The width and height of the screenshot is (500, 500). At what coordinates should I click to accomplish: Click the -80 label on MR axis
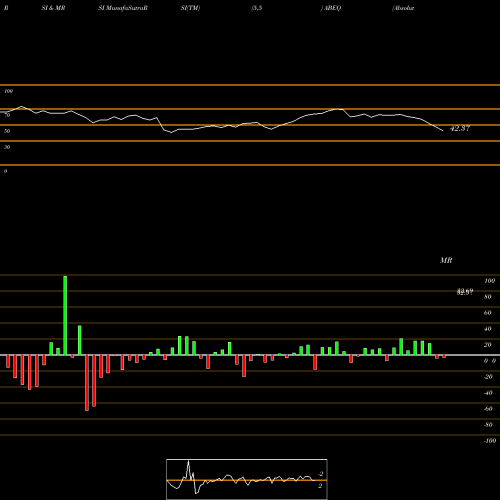point(488,425)
